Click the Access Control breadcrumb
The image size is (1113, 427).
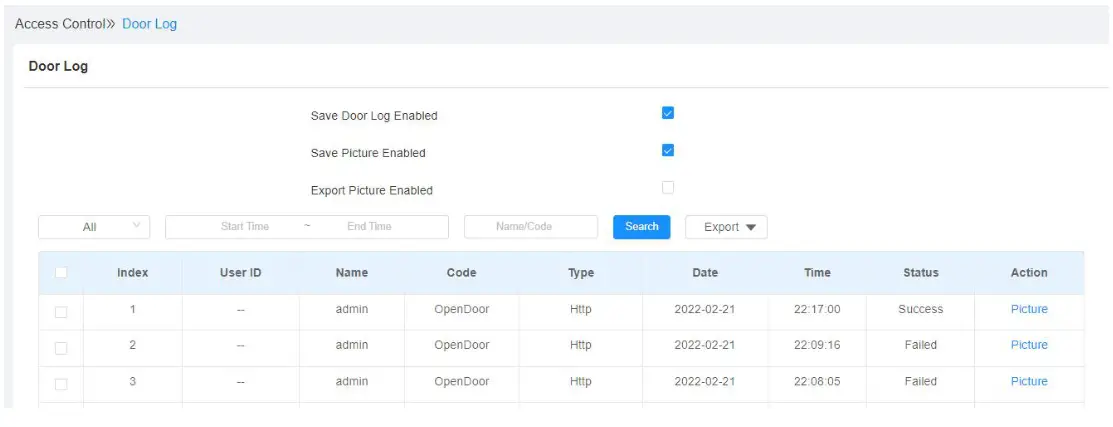coord(60,24)
